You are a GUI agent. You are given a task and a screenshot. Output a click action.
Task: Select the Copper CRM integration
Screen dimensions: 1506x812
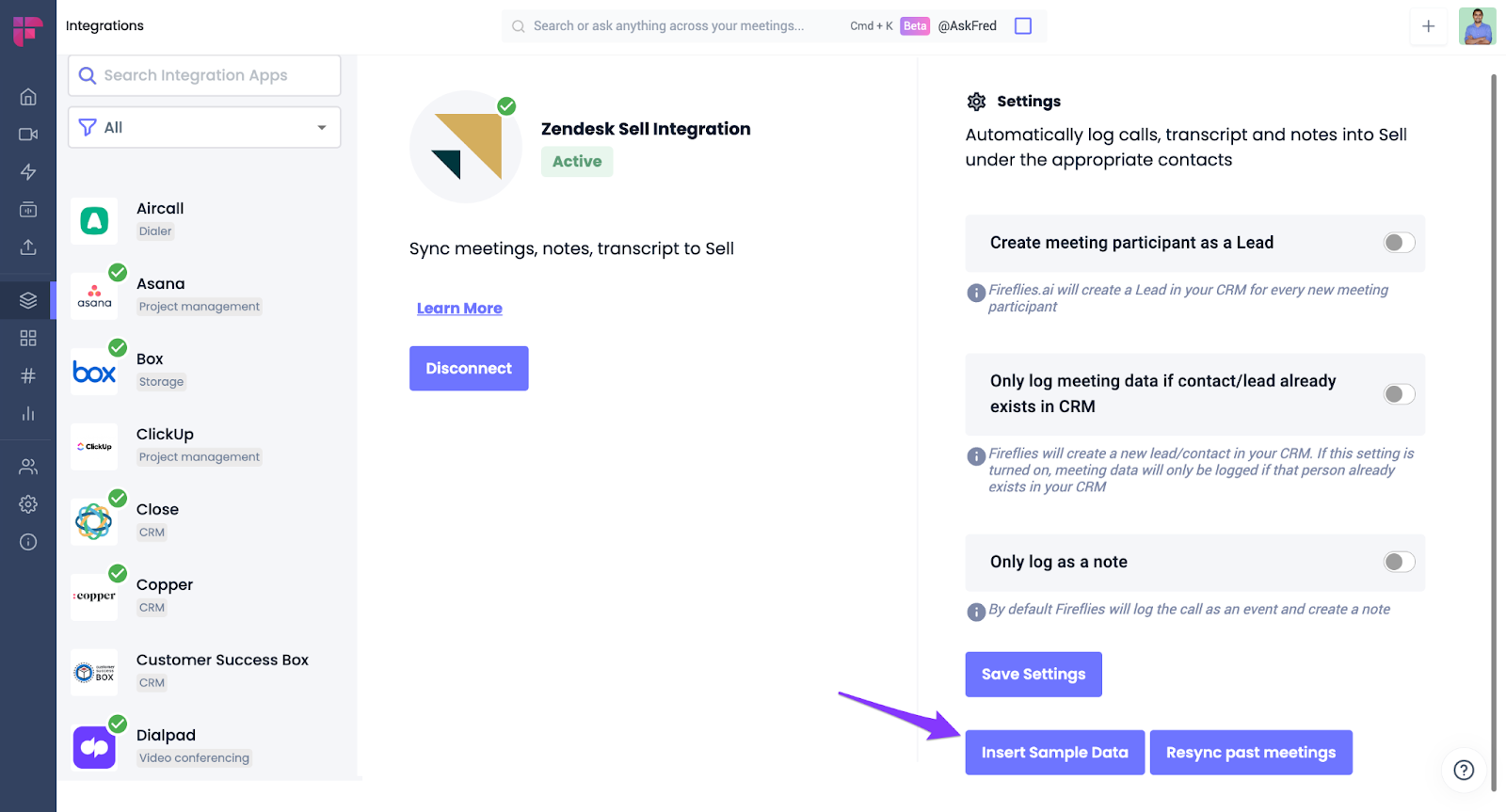(x=165, y=585)
